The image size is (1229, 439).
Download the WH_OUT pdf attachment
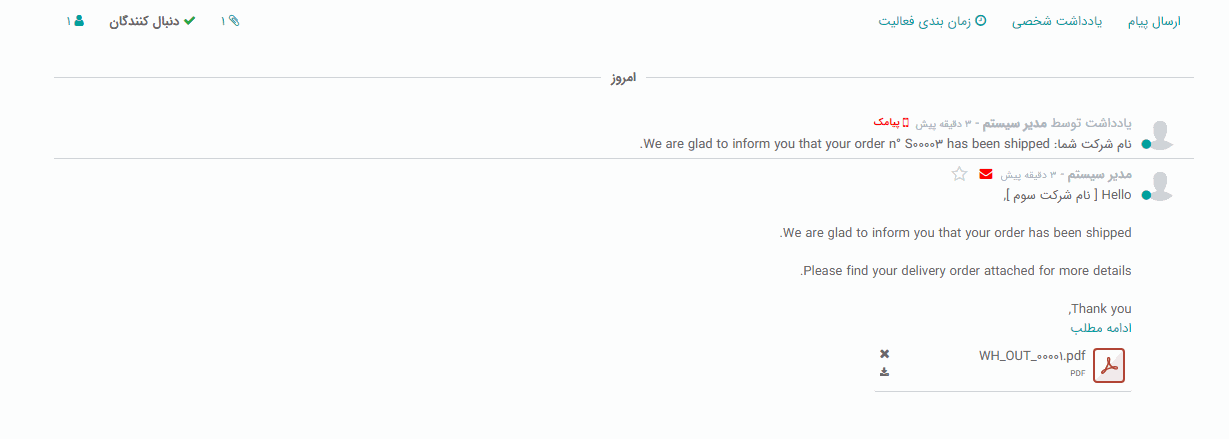[884, 372]
